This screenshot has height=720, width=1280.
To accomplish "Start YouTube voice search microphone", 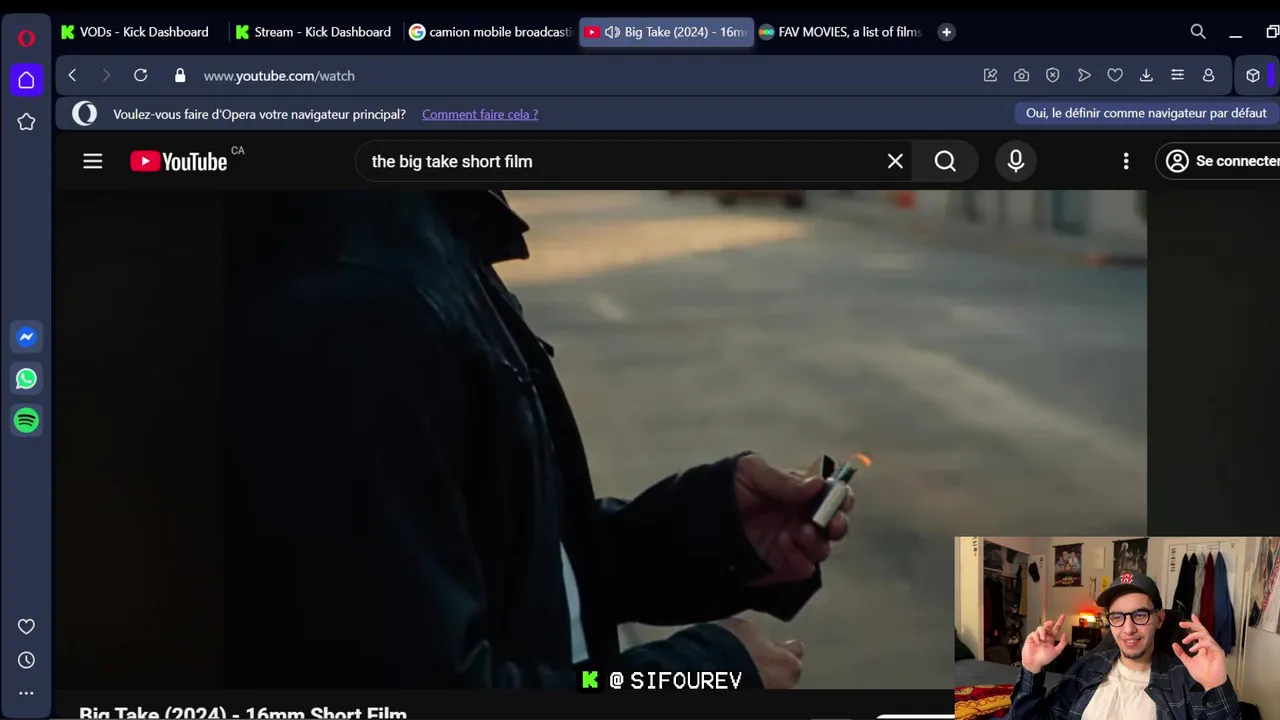I will (x=1016, y=161).
